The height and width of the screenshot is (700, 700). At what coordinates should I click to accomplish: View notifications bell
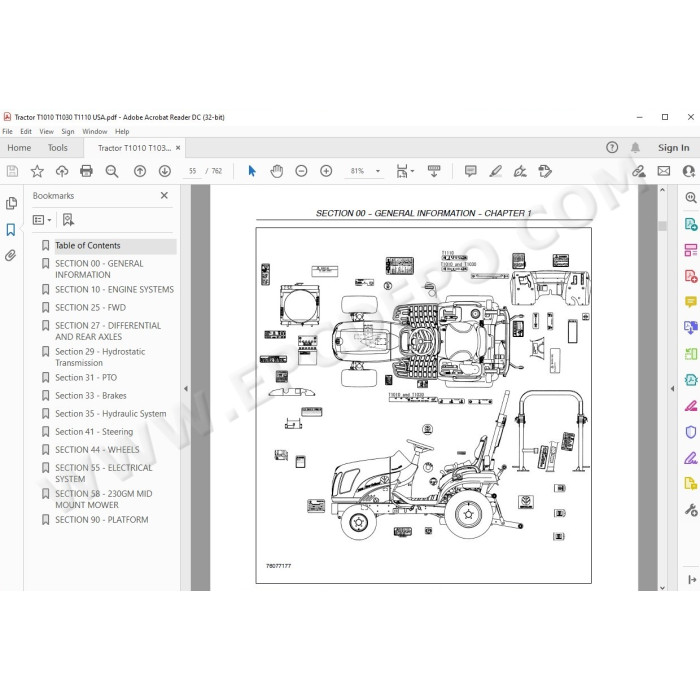pyautogui.click(x=635, y=147)
